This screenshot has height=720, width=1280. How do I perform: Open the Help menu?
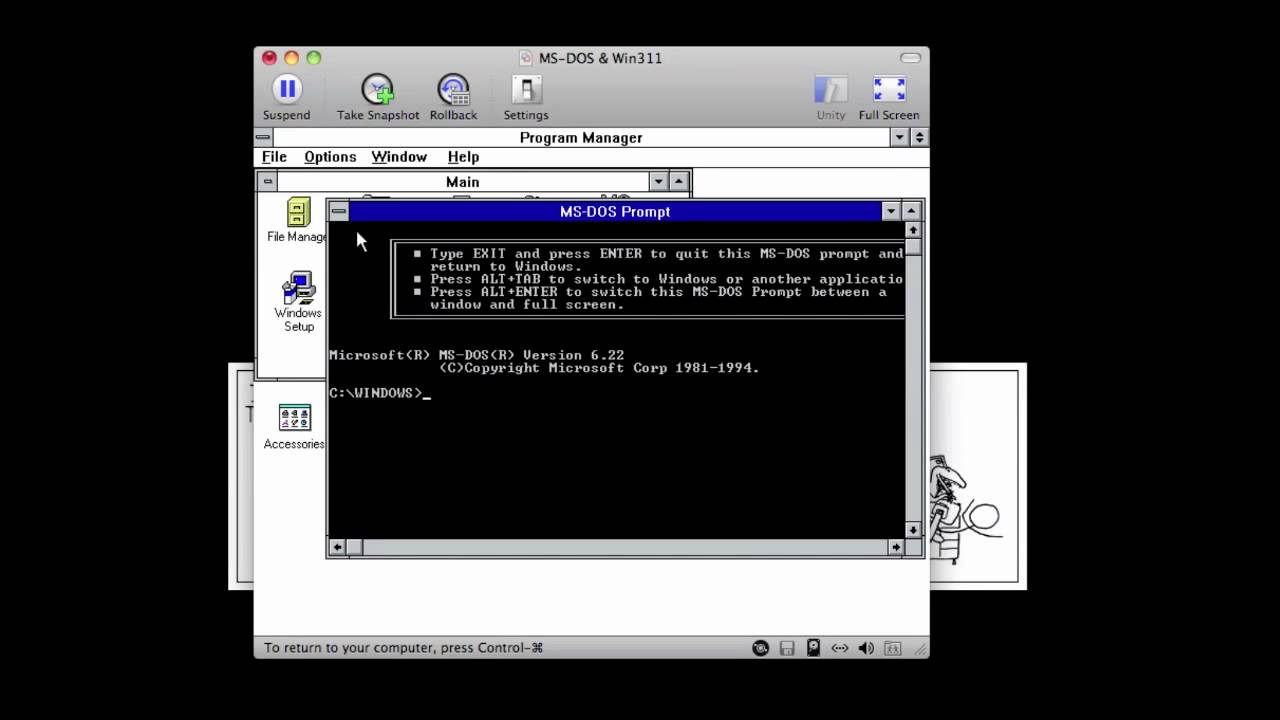(x=463, y=157)
